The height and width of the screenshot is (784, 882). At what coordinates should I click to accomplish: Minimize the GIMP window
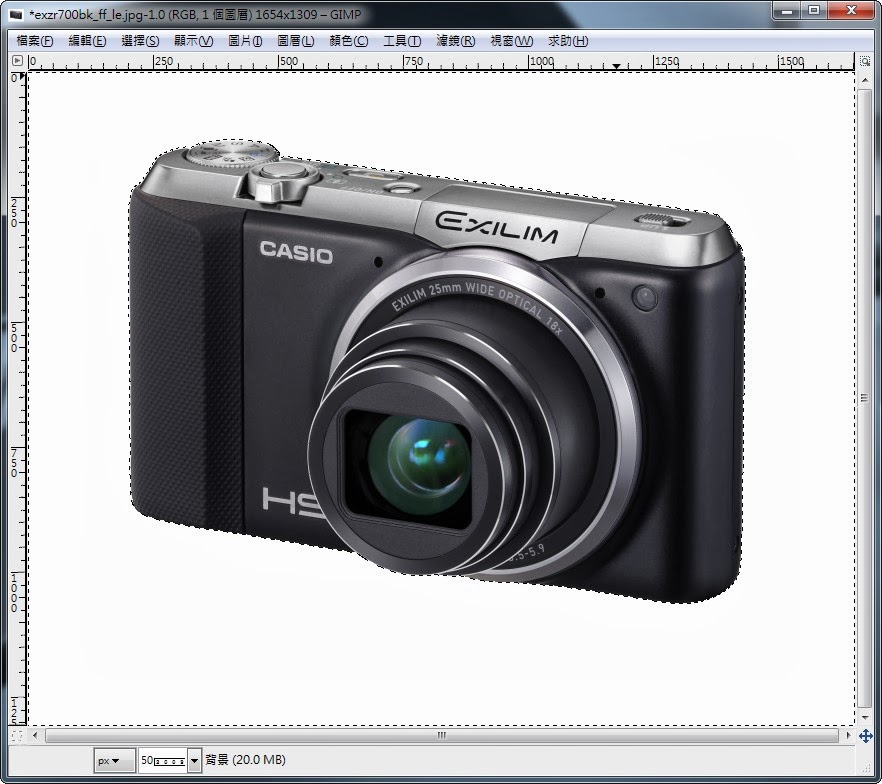click(x=787, y=11)
